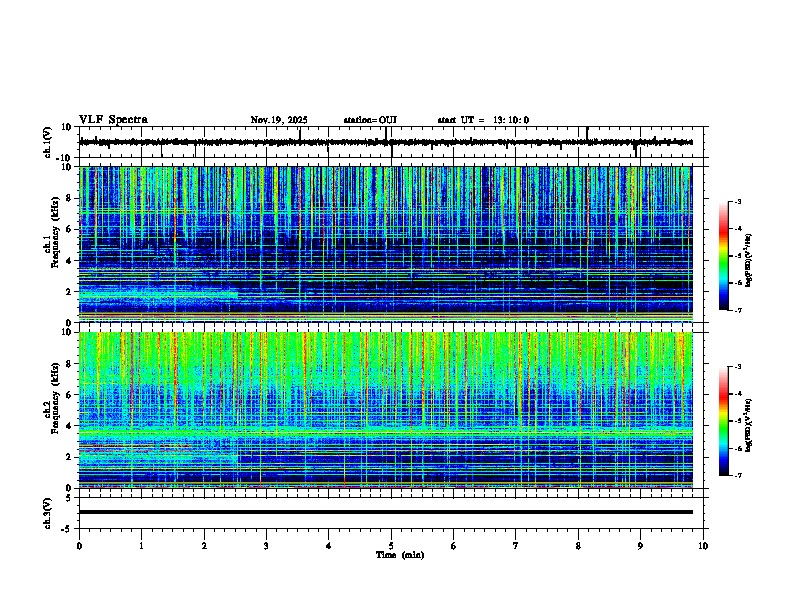Image resolution: width=792 pixels, height=612 pixels.
Task: Click the 'ch.1(V)' waveform axis label
Action: [x=48, y=142]
